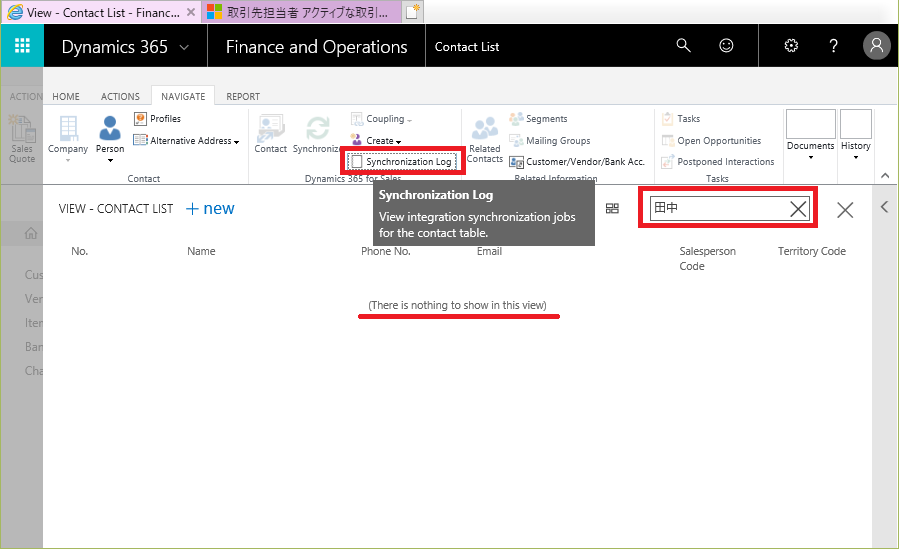899x549 pixels.
Task: Open Postponed Interactions
Action: (718, 162)
